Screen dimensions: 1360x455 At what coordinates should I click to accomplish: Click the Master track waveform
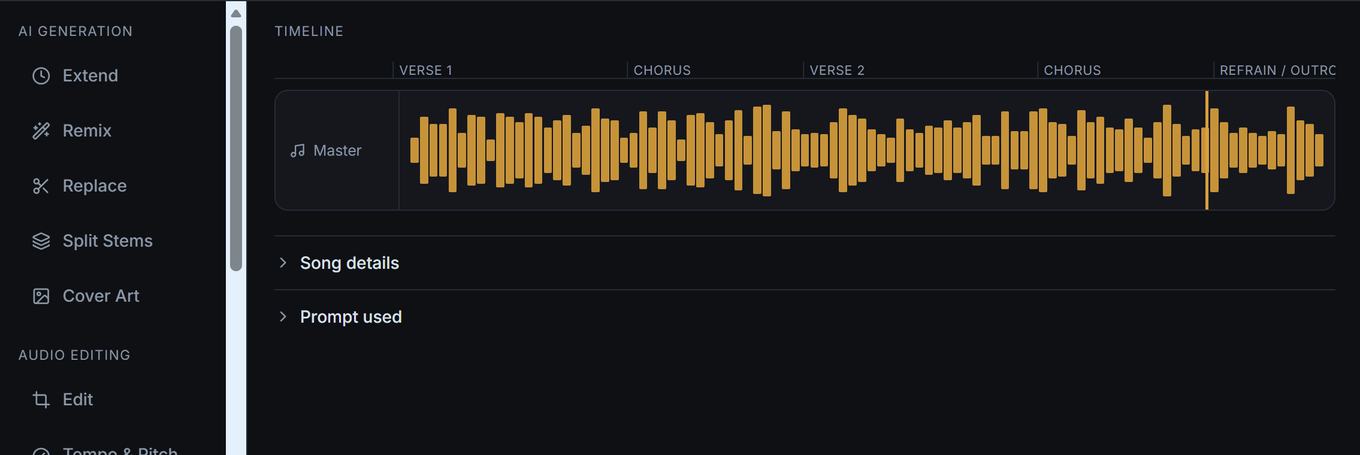[866, 150]
